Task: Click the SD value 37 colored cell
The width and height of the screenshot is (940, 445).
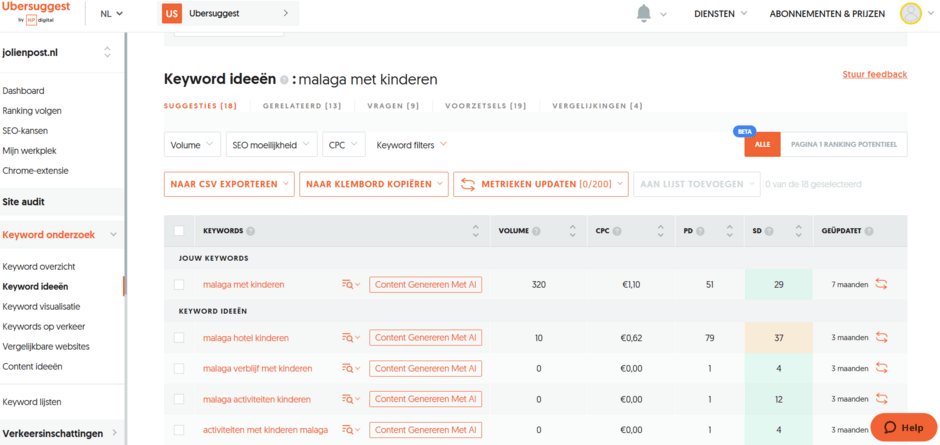Action: [778, 338]
